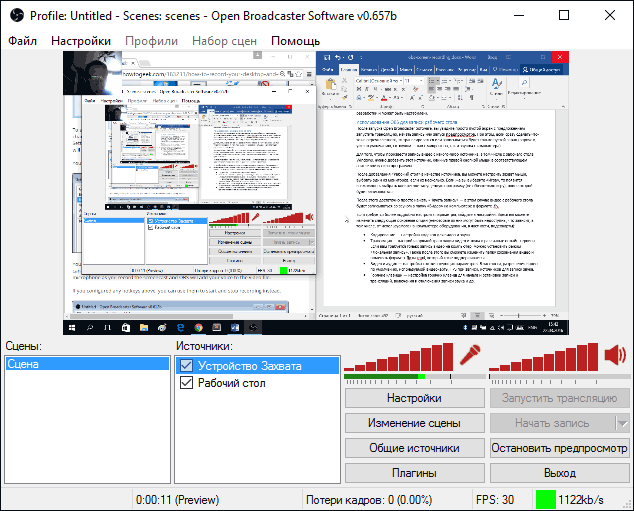Maximize the OBS window
The height and width of the screenshot is (511, 634).
(564, 15)
